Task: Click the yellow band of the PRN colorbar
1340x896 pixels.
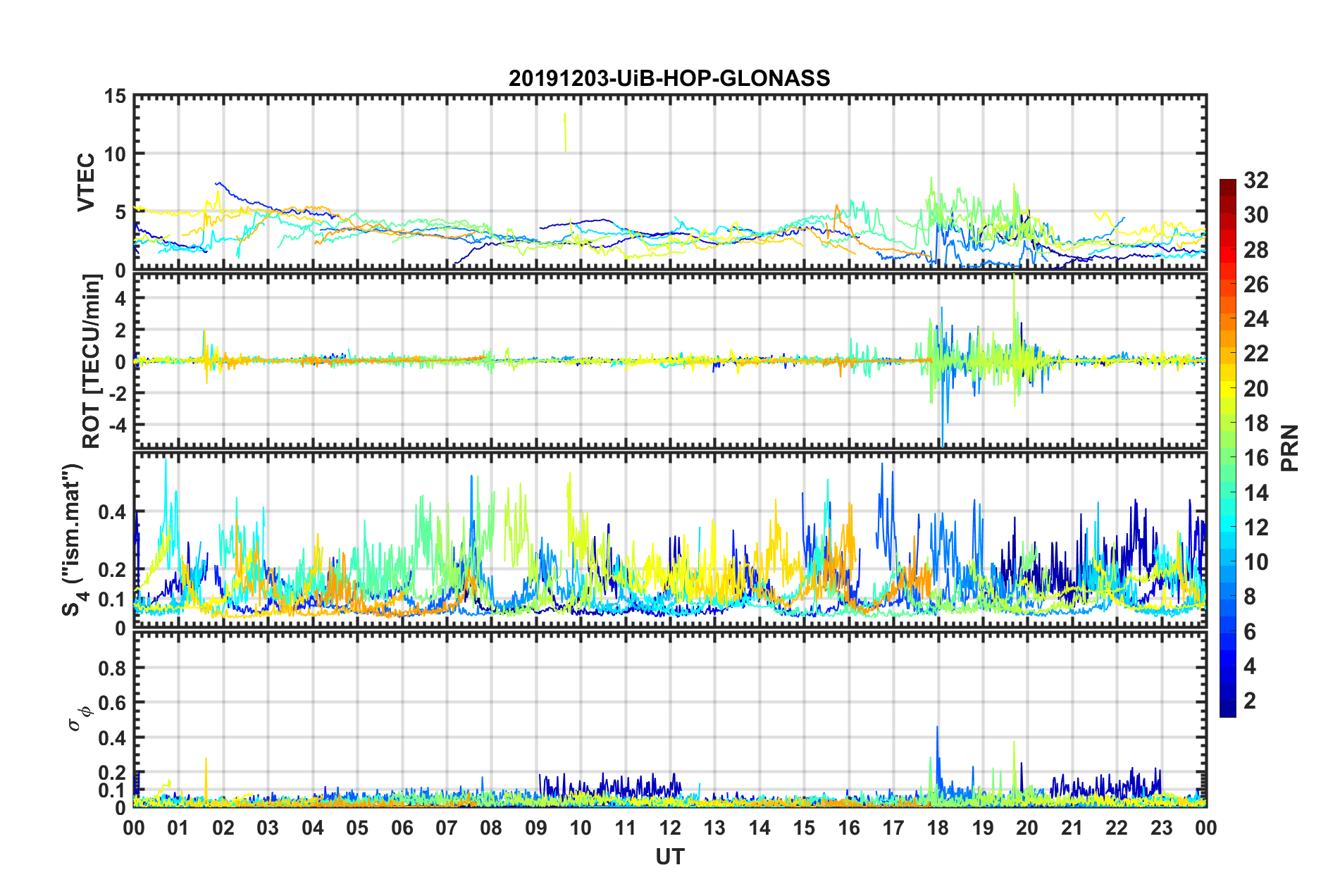Action: click(1228, 389)
